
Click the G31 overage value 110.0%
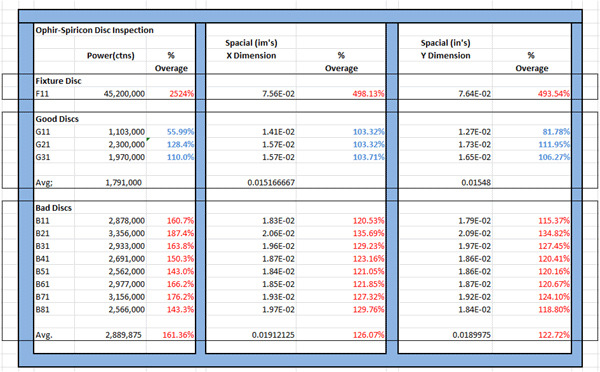pos(180,157)
